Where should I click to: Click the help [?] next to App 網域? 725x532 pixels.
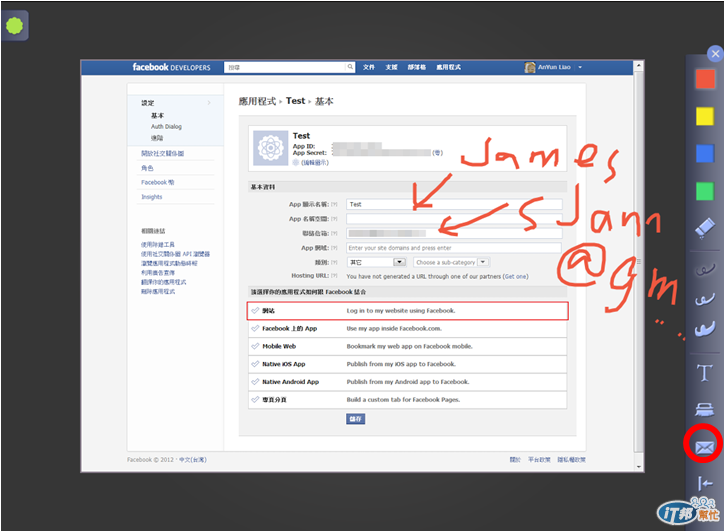coord(334,248)
